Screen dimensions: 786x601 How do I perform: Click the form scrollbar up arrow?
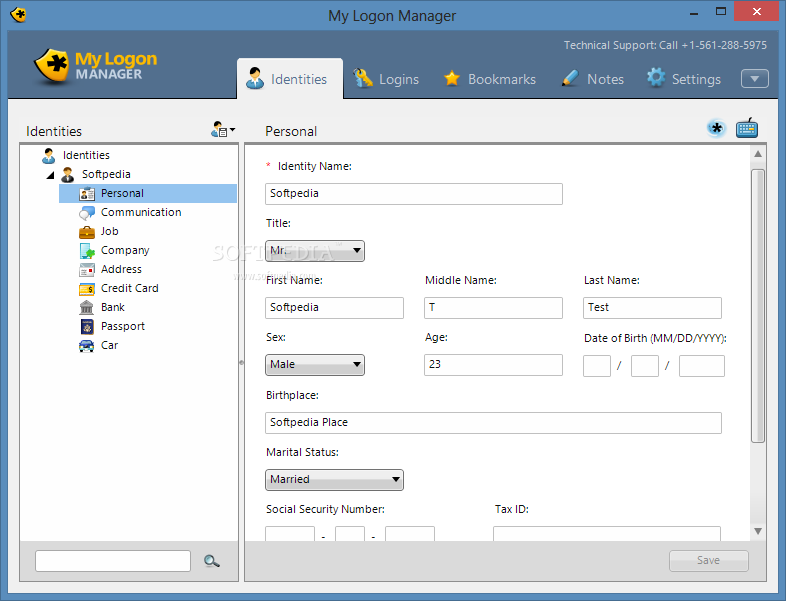(x=758, y=154)
